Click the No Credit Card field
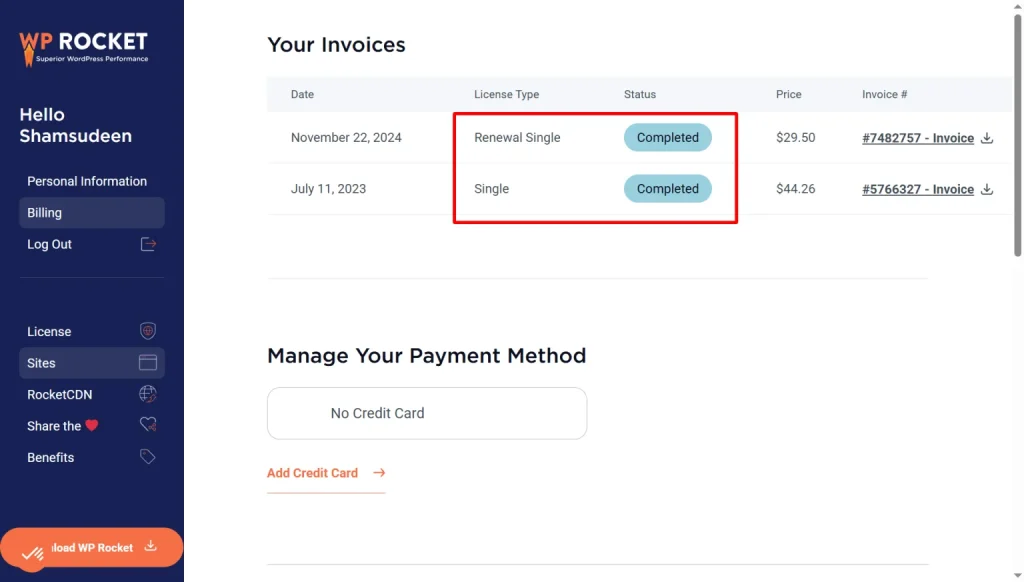The width and height of the screenshot is (1024, 582). coord(426,413)
